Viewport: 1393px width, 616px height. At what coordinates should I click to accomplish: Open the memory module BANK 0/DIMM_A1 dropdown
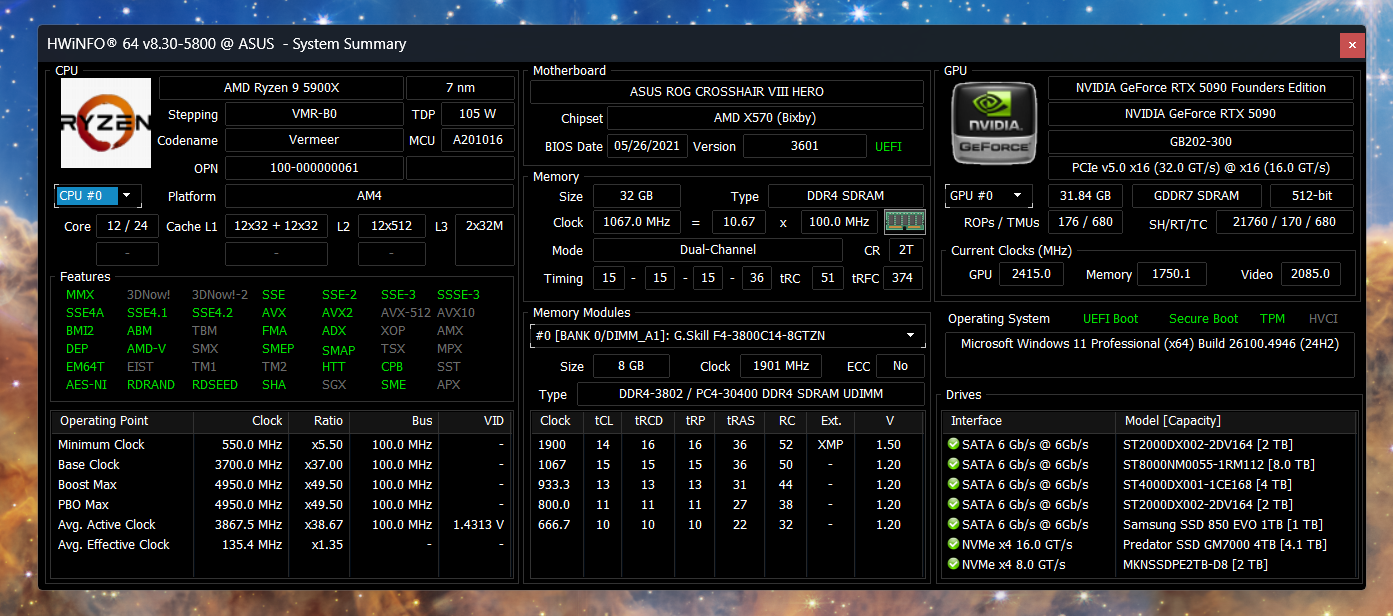727,335
